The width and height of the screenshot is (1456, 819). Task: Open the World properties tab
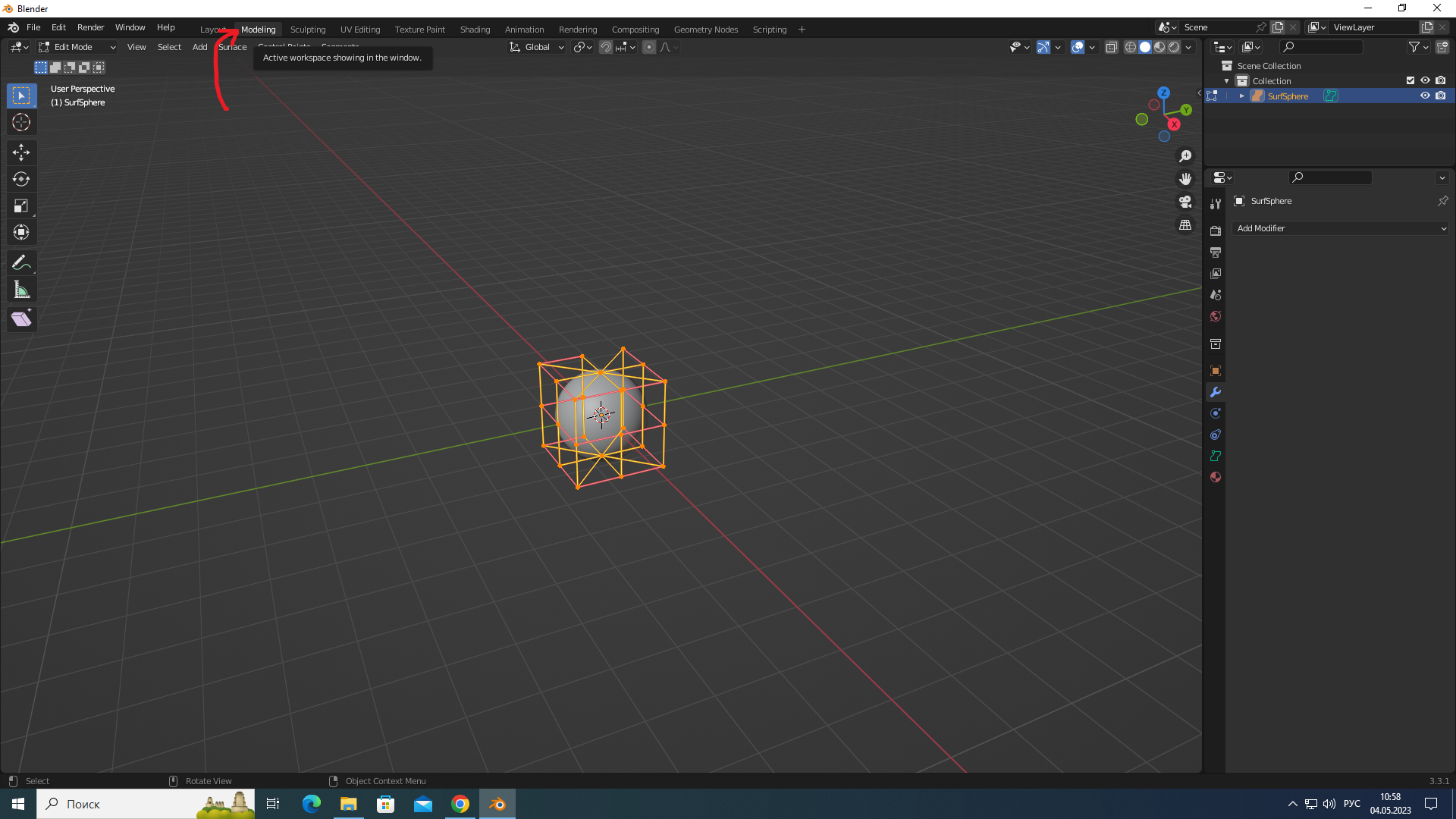pos(1216,316)
